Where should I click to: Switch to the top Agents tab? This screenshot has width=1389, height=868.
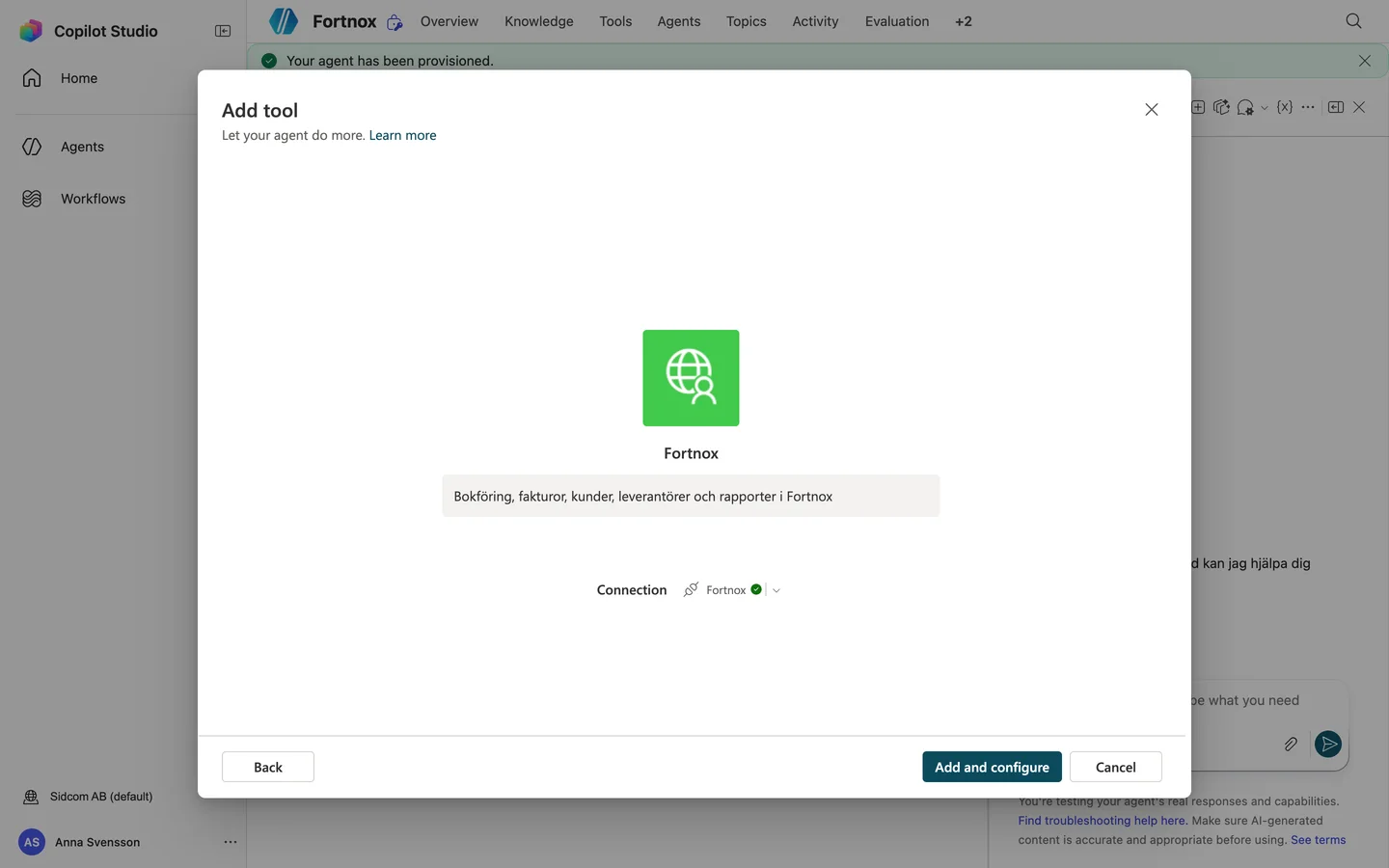[x=679, y=21]
